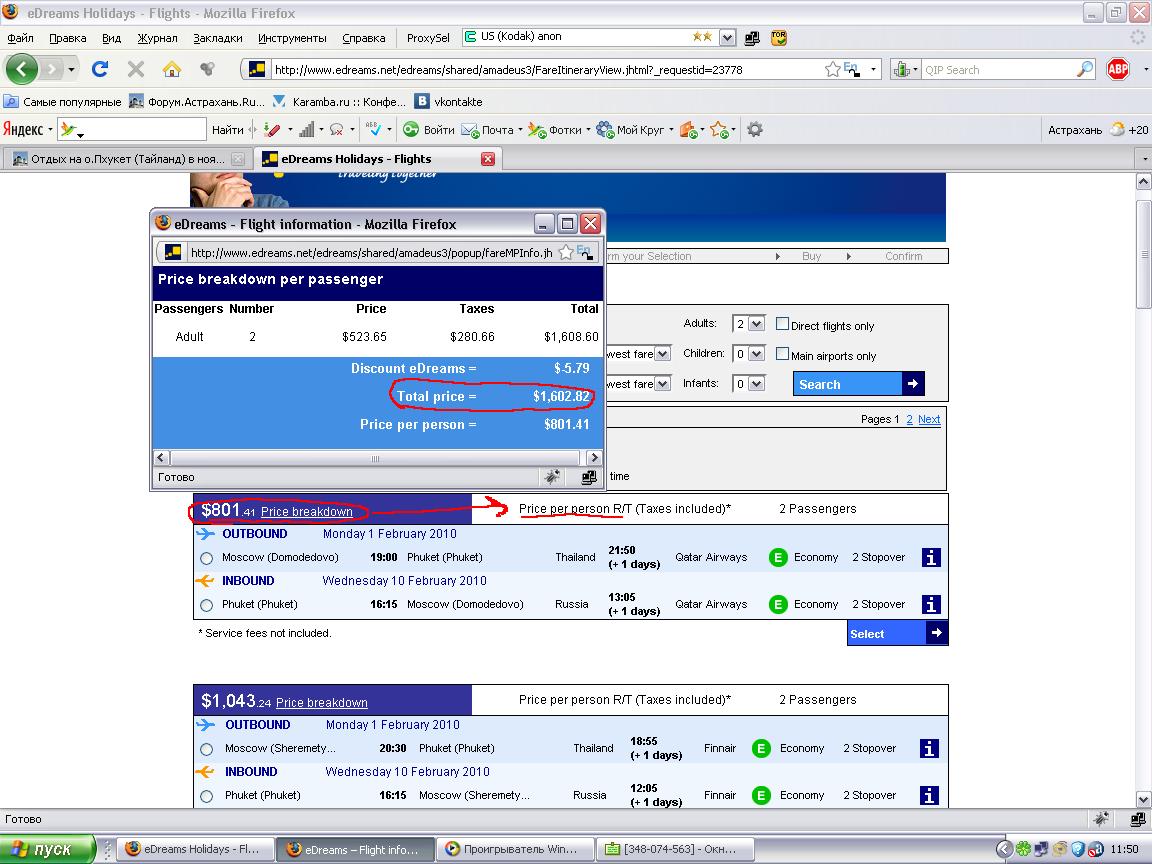The height and width of the screenshot is (864, 1152).
Task: Click the blue Search button
Action: pyautogui.click(x=858, y=384)
